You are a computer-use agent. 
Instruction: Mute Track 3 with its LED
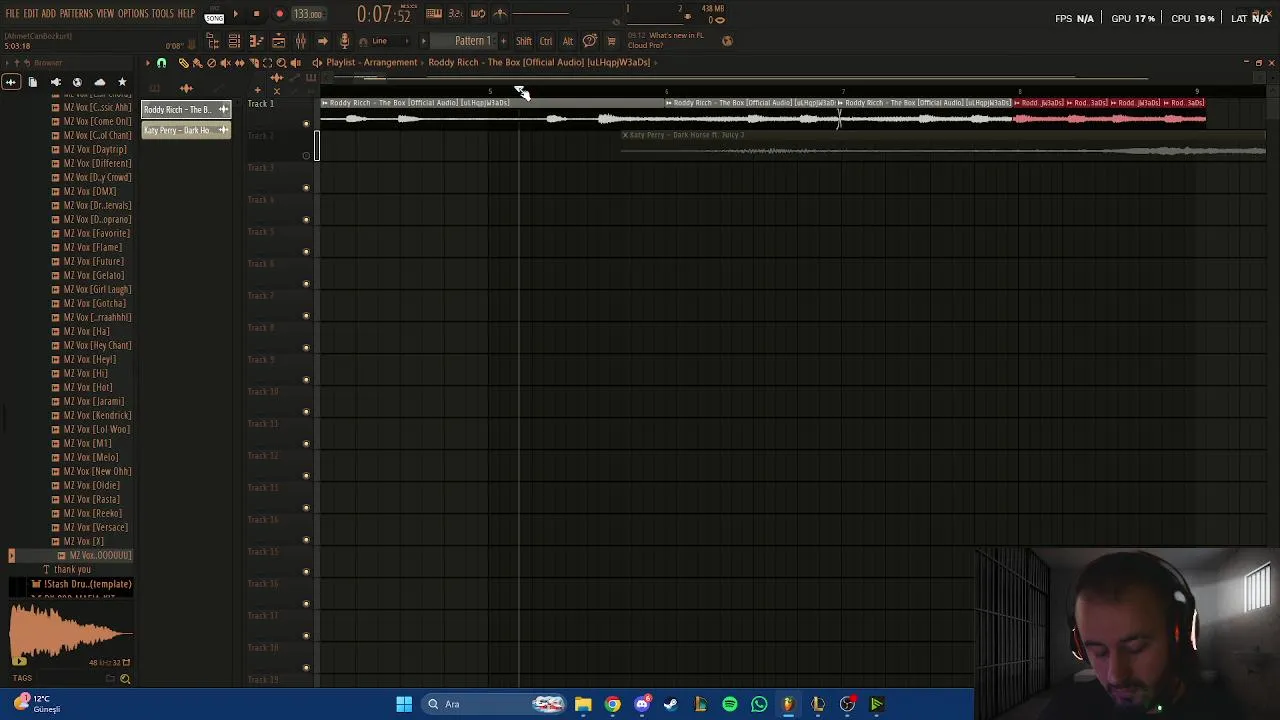(306, 187)
